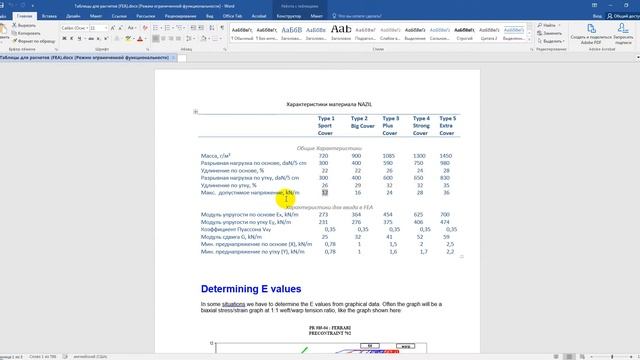Image resolution: width=640 pixels, height=360 pixels.
Task: Switch to the Рецензирование tab
Action: pos(180,16)
